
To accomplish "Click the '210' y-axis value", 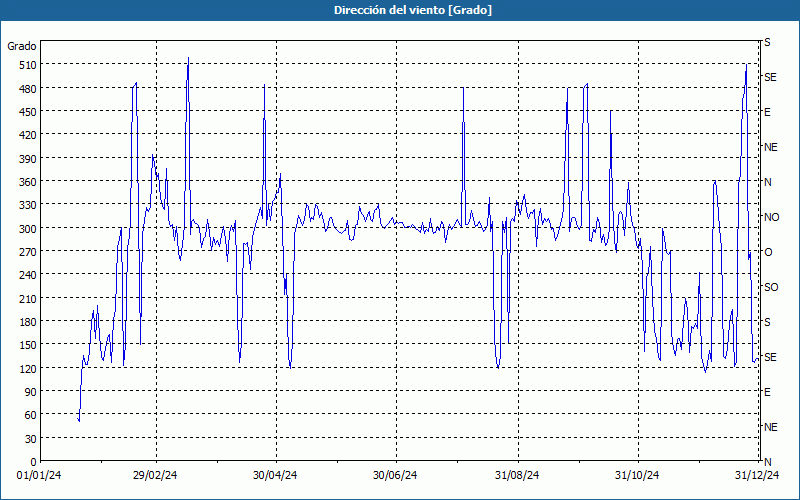I will [27, 298].
